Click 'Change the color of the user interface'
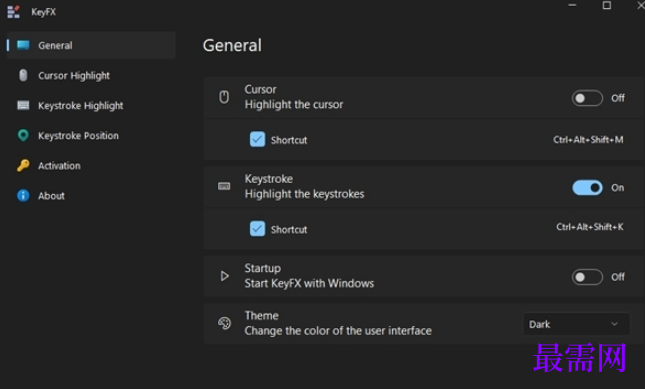This screenshot has width=645, height=389. click(338, 331)
